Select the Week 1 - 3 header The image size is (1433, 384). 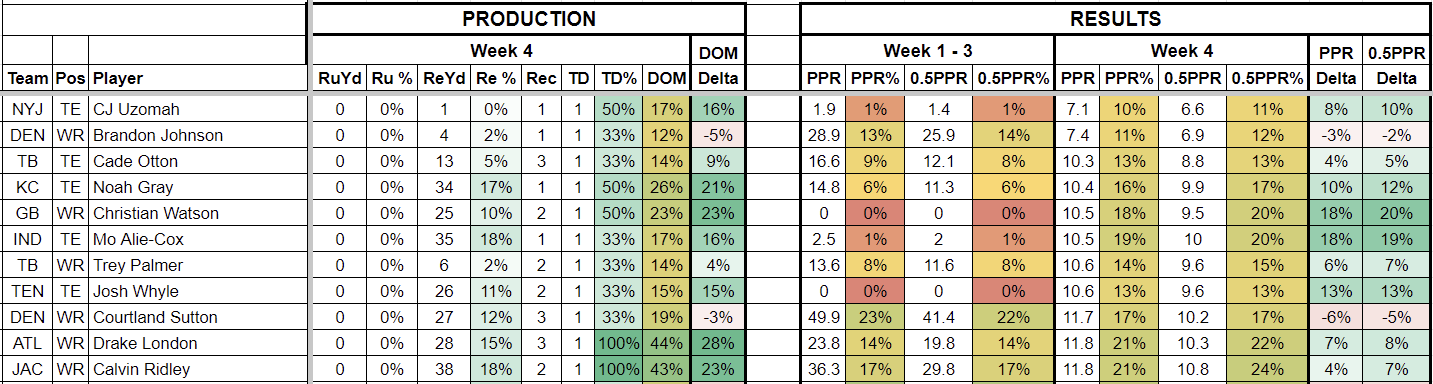point(927,50)
